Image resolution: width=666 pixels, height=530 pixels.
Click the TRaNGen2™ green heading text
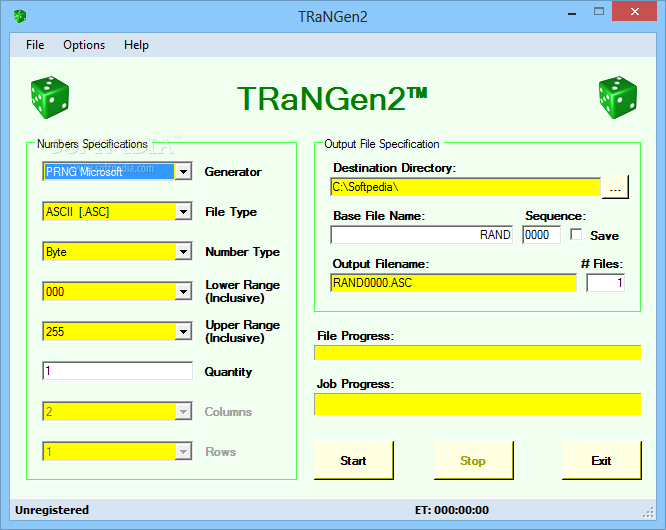click(x=332, y=99)
